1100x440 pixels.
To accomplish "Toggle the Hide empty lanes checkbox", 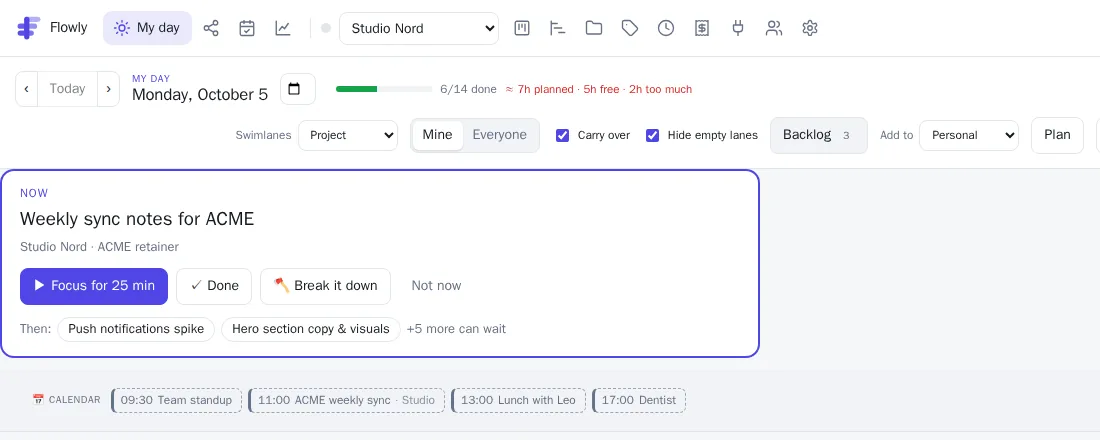I will (x=652, y=135).
